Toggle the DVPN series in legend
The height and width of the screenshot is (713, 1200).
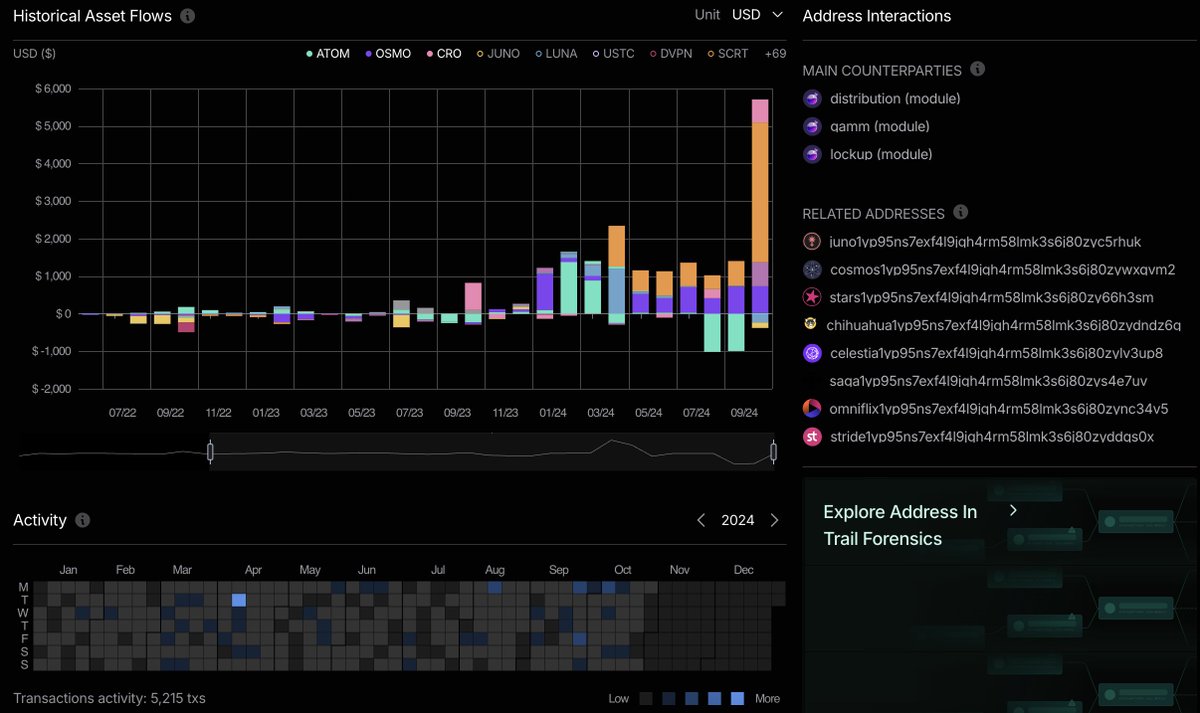tap(671, 53)
